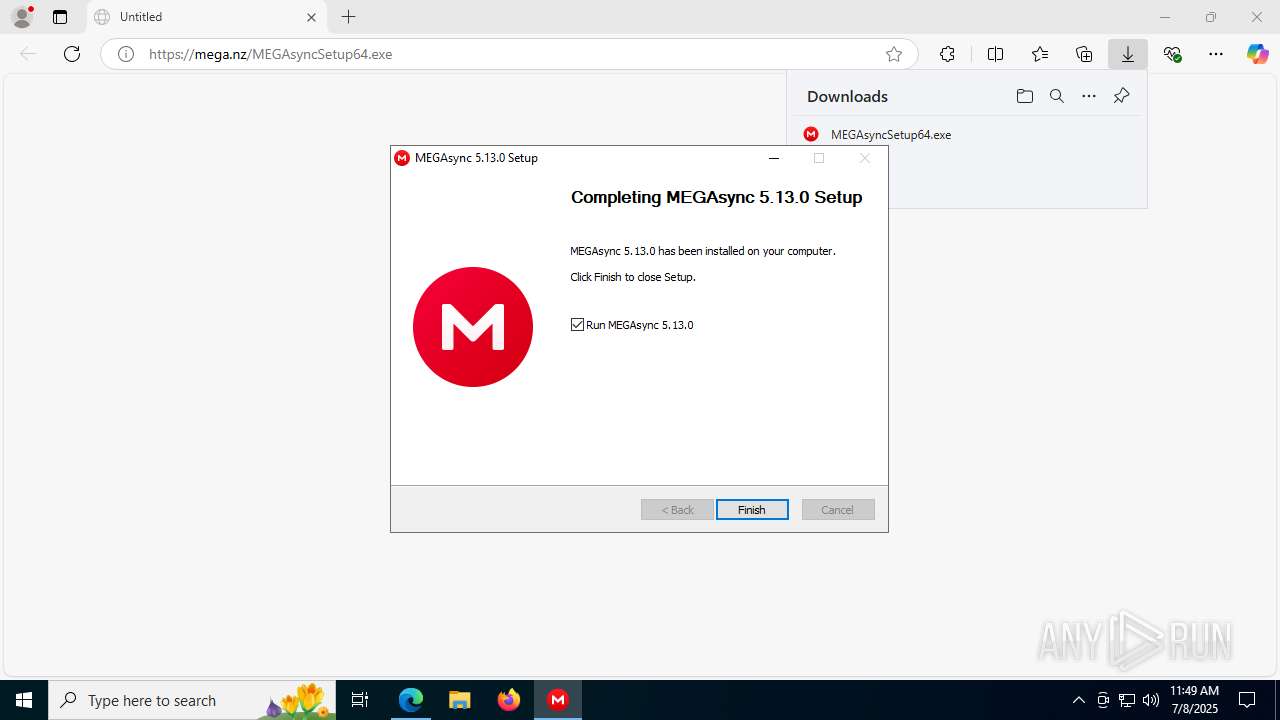Viewport: 1280px width, 720px height.
Task: Open the clock showing 11:49 AM
Action: coord(1194,700)
